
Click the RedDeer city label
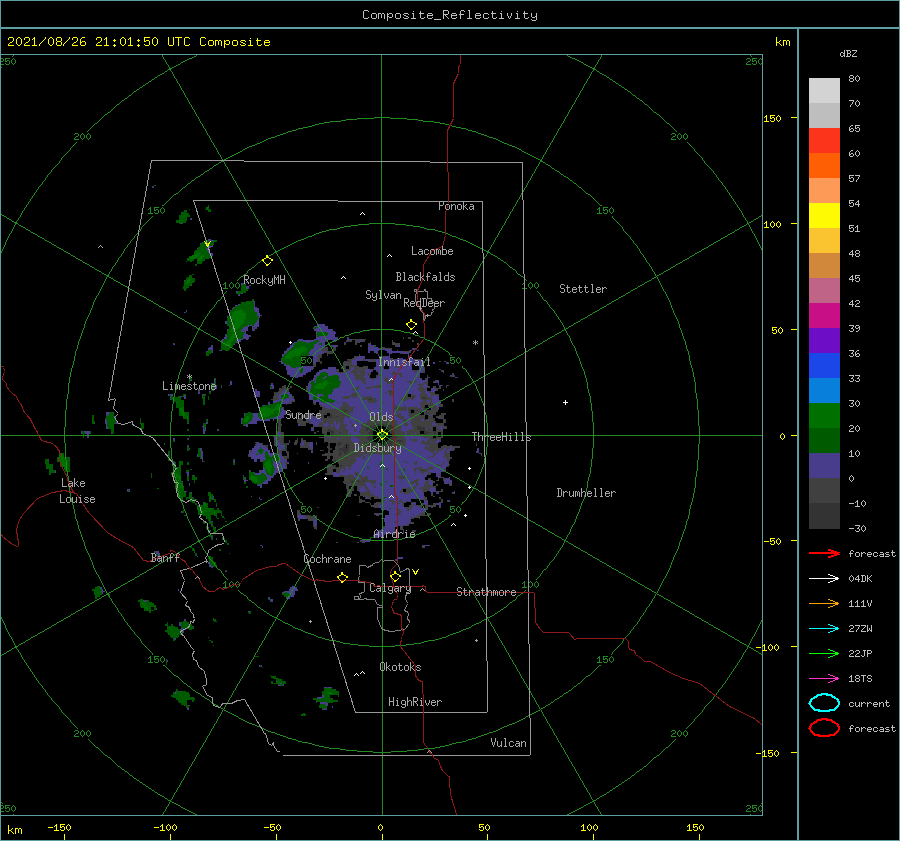[424, 303]
